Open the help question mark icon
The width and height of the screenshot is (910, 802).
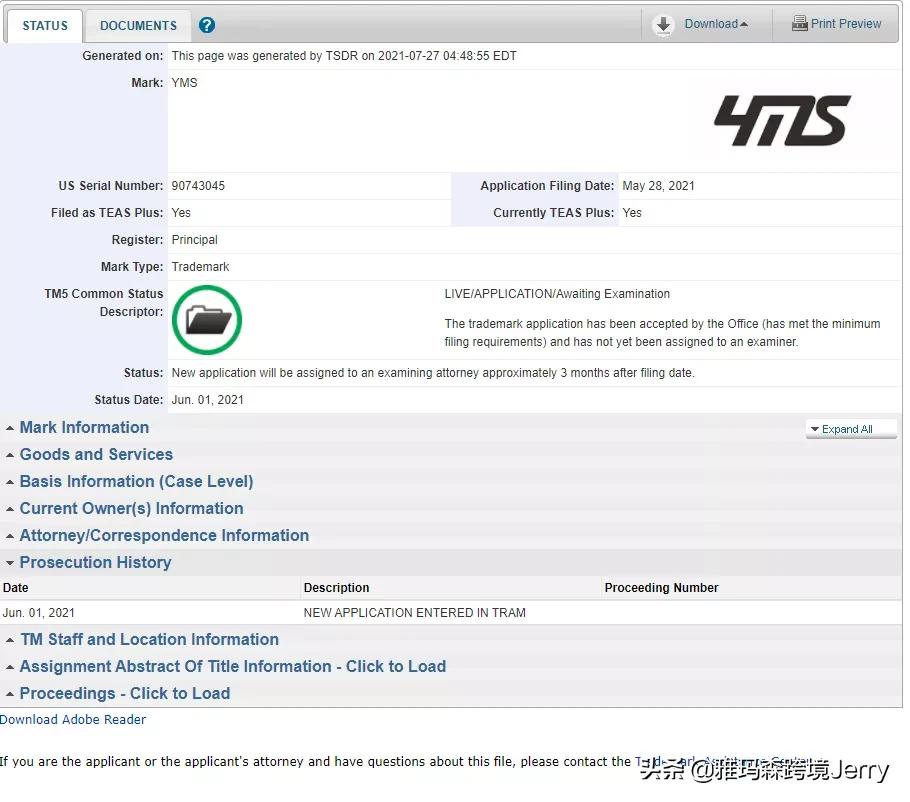pyautogui.click(x=207, y=26)
